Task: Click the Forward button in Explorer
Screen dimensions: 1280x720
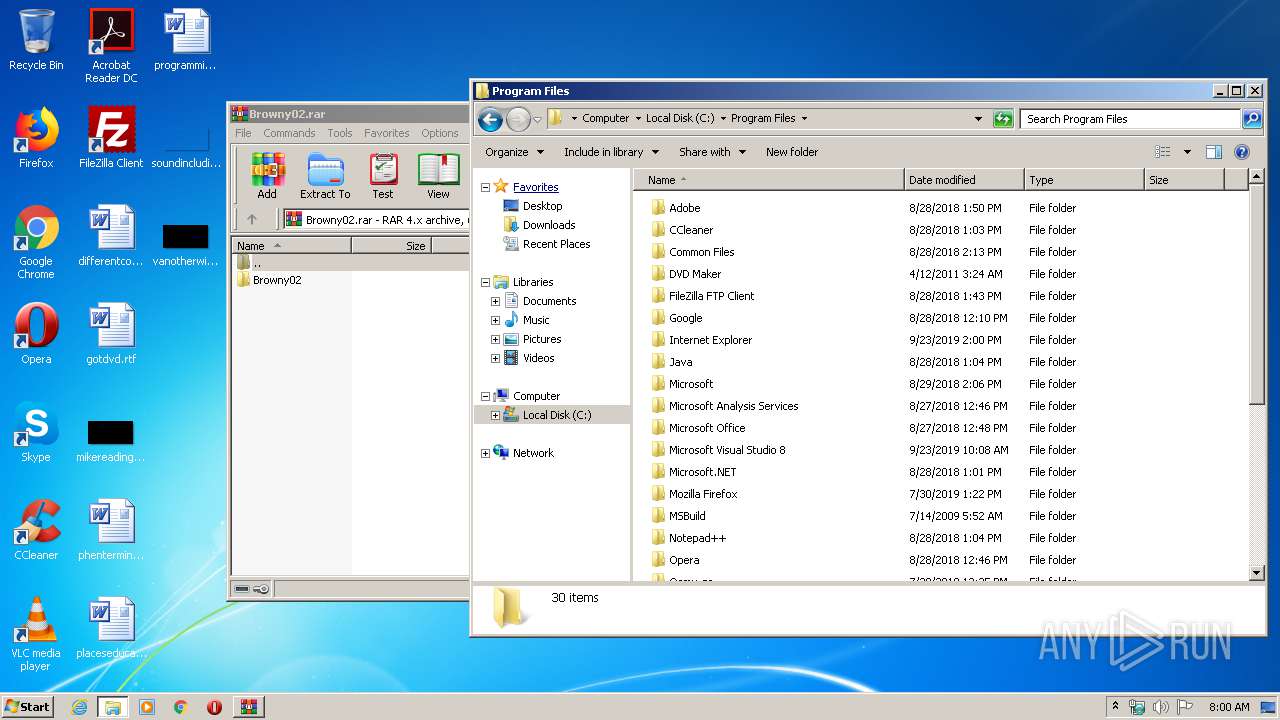Action: point(517,120)
